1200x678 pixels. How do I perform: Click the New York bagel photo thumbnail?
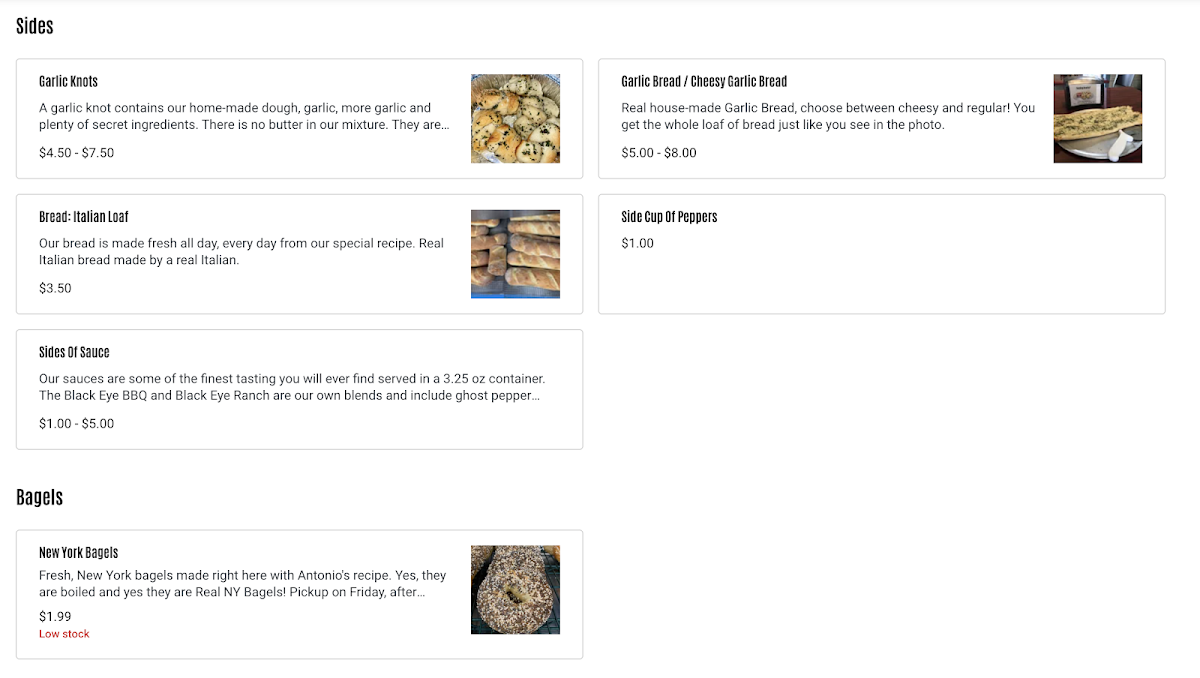[x=515, y=589]
